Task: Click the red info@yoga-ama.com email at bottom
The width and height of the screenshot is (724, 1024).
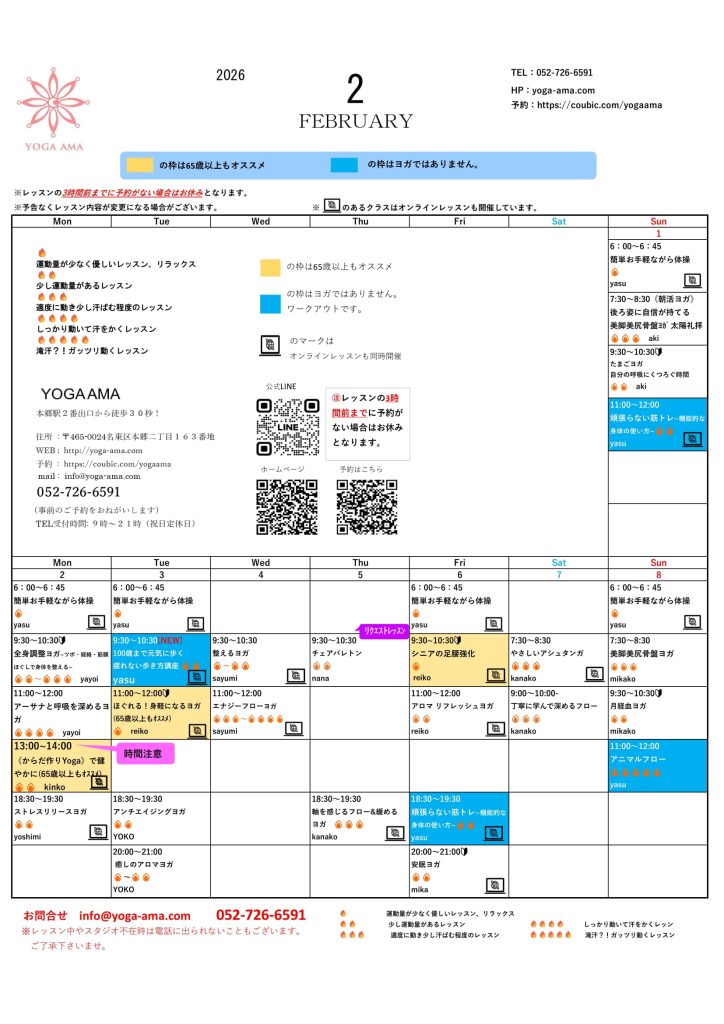Action: pos(134,915)
